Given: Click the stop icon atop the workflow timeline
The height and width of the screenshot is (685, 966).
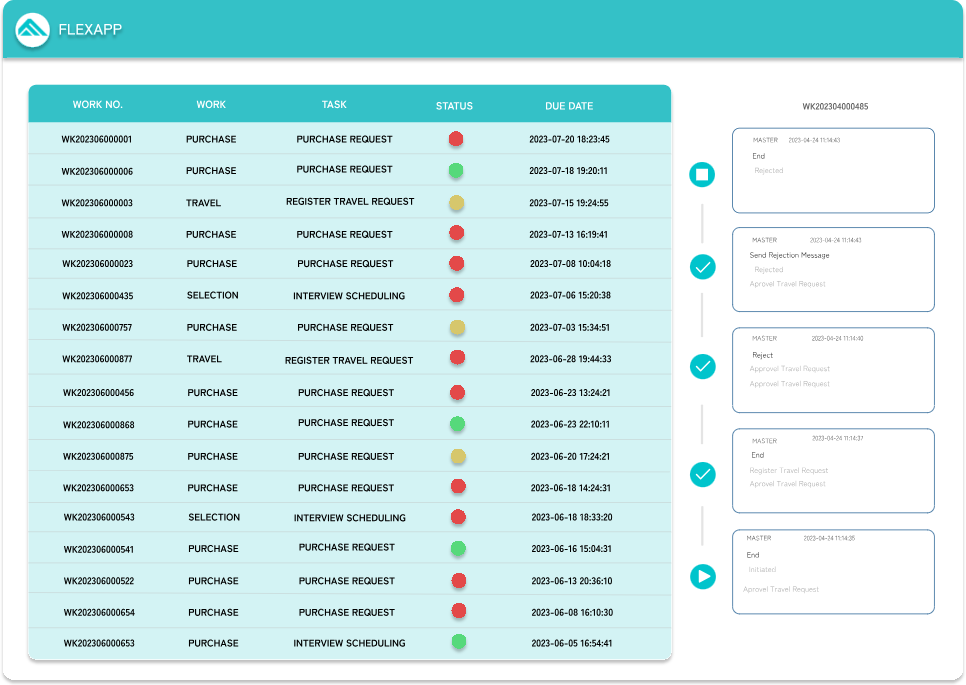Looking at the screenshot, I should (x=703, y=174).
